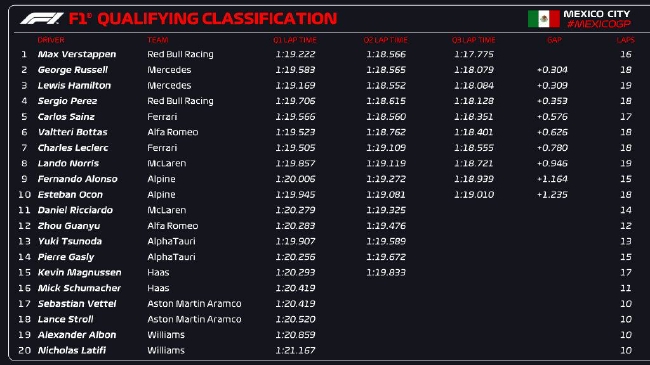Click the Q2 Lap Time header
The height and width of the screenshot is (365, 650).
coord(386,40)
